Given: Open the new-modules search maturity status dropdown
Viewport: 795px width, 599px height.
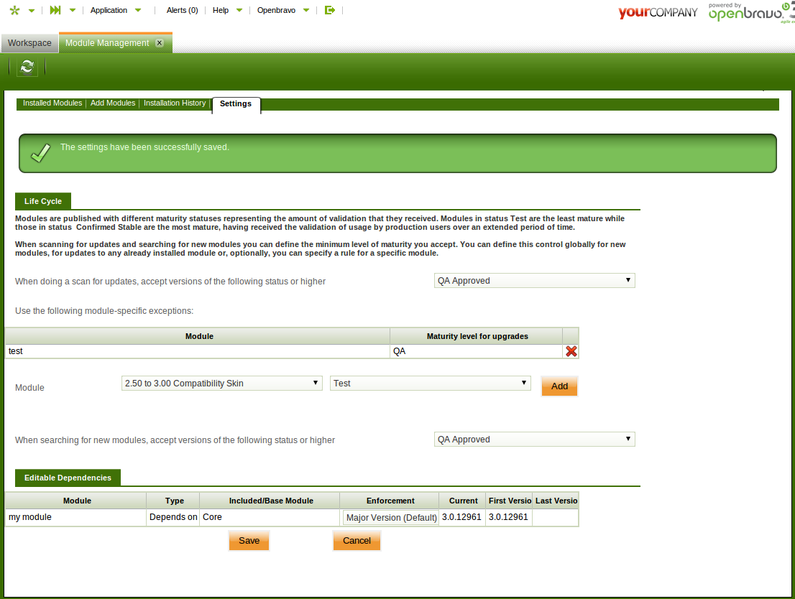Looking at the screenshot, I should tap(534, 439).
